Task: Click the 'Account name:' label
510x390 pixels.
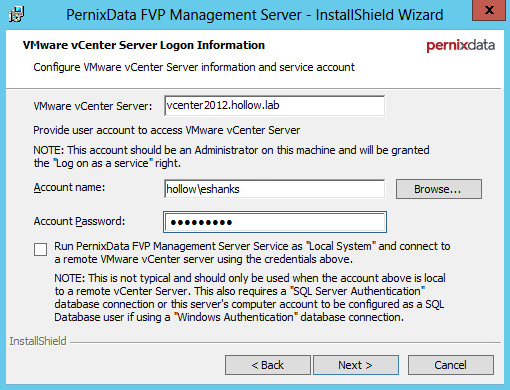Action: (69, 187)
